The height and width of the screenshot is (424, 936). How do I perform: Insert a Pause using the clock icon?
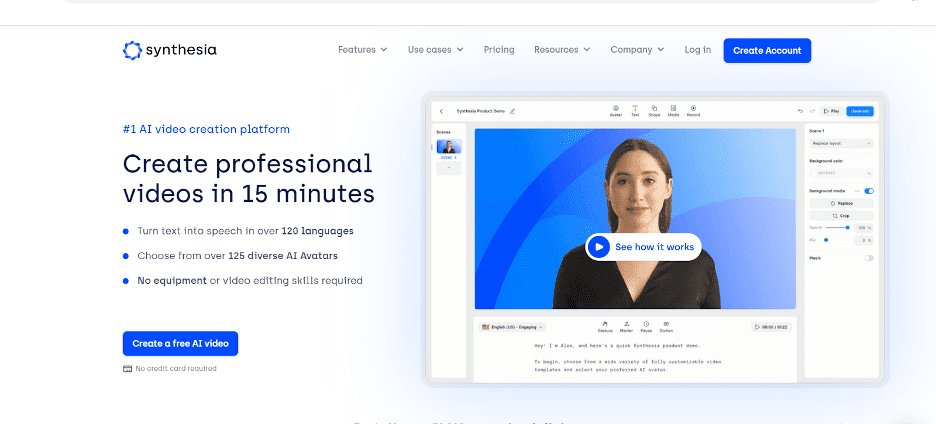(x=646, y=326)
